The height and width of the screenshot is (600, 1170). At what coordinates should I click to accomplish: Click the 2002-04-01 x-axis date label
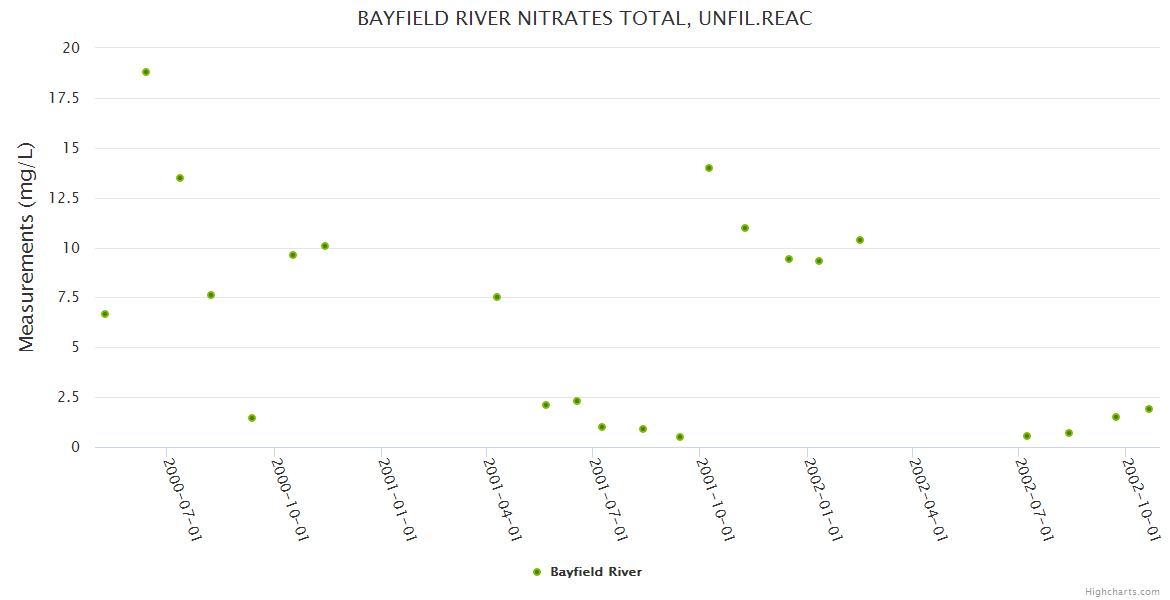click(929, 498)
